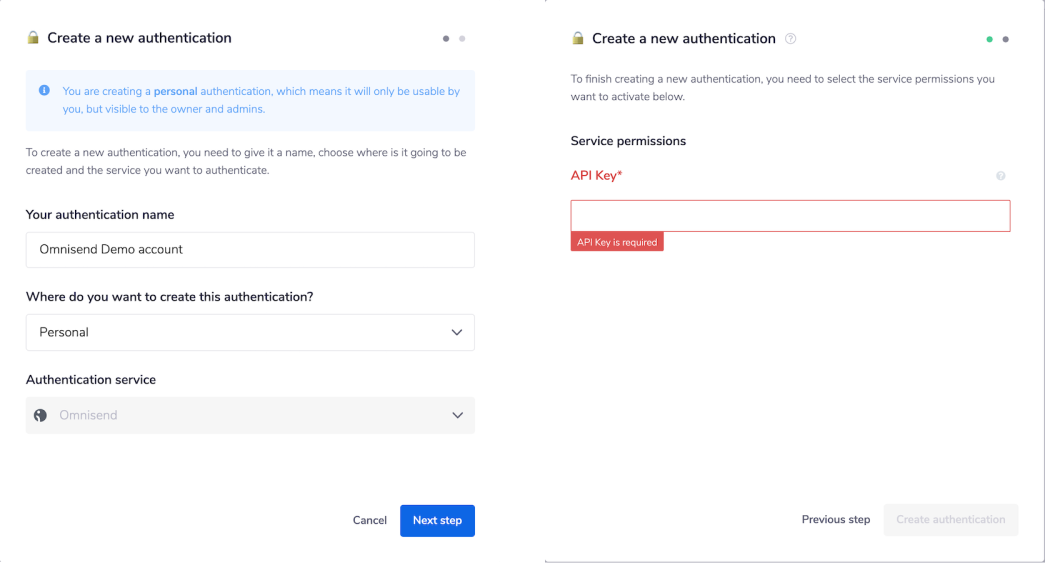
Task: Click the Omnisend globe icon
Action: pos(40,415)
